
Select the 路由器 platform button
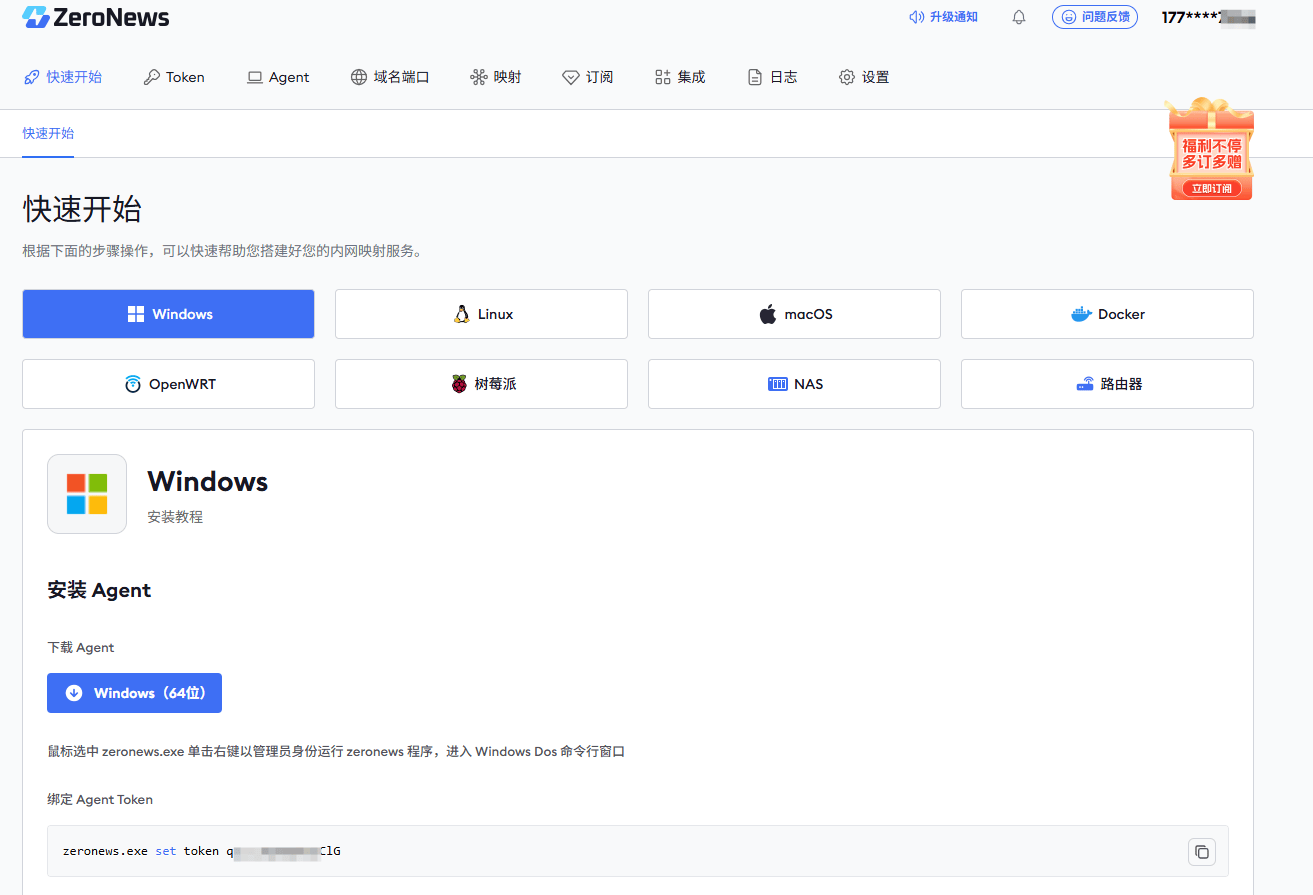tap(1107, 384)
